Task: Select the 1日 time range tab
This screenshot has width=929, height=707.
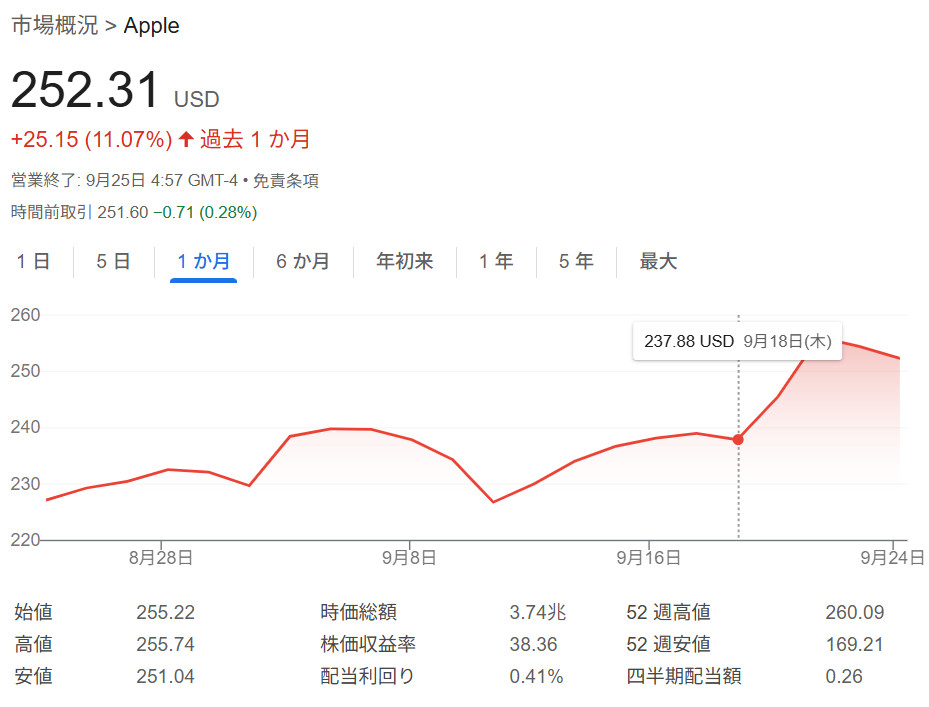Action: [33, 262]
